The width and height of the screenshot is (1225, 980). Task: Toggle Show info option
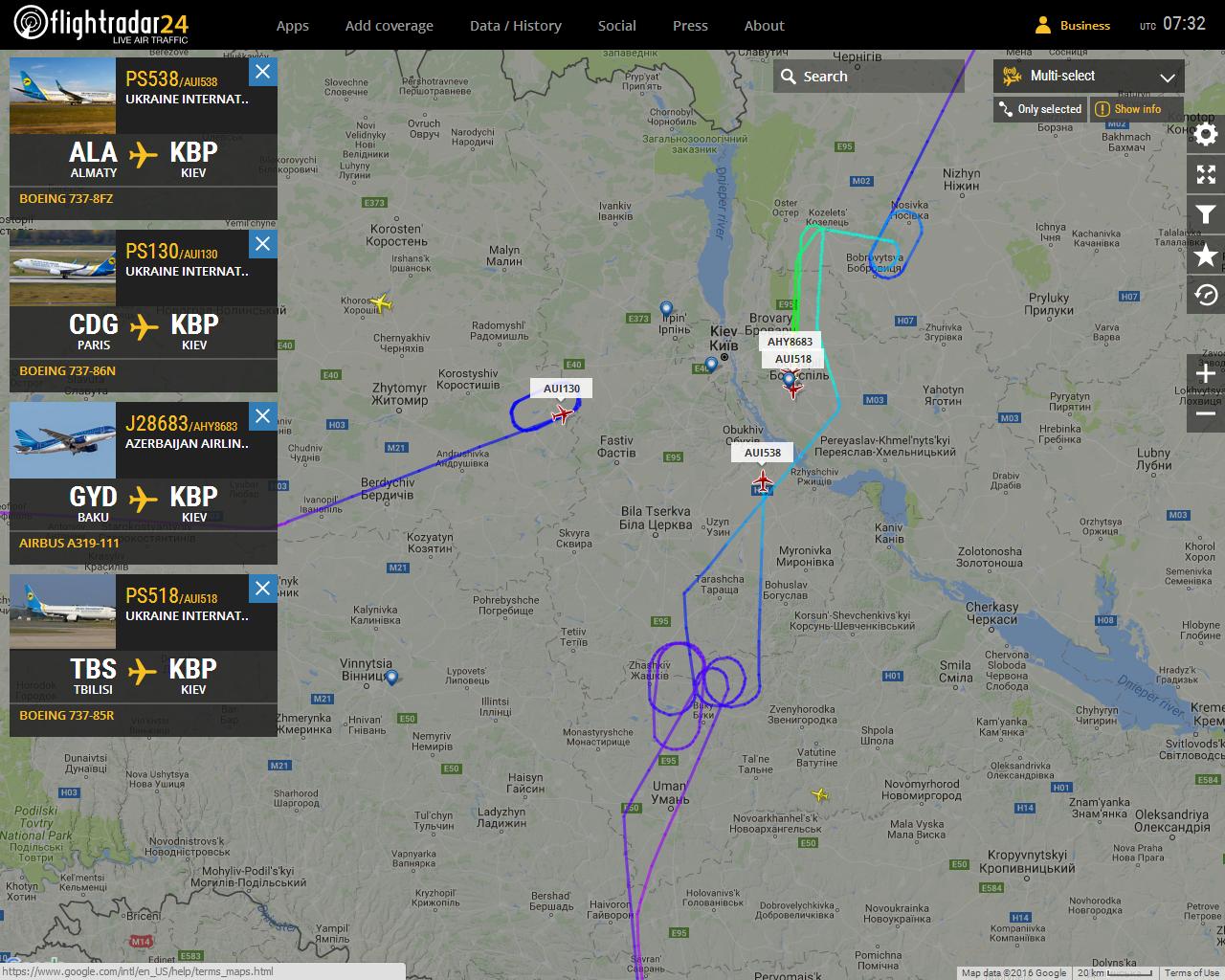click(1128, 109)
